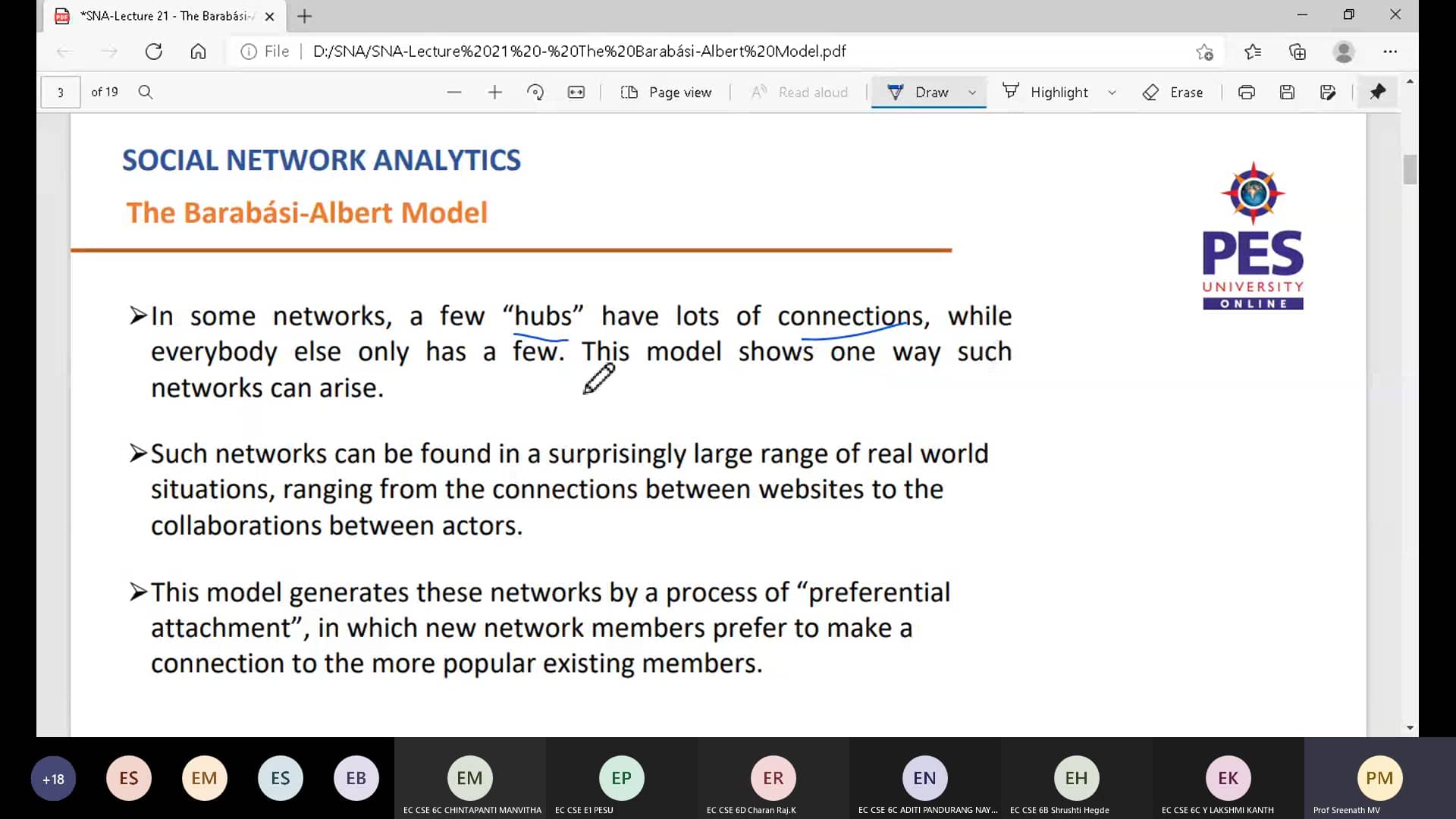Activate Read aloud narration
Viewport: 1456px width, 819px height.
(x=800, y=92)
